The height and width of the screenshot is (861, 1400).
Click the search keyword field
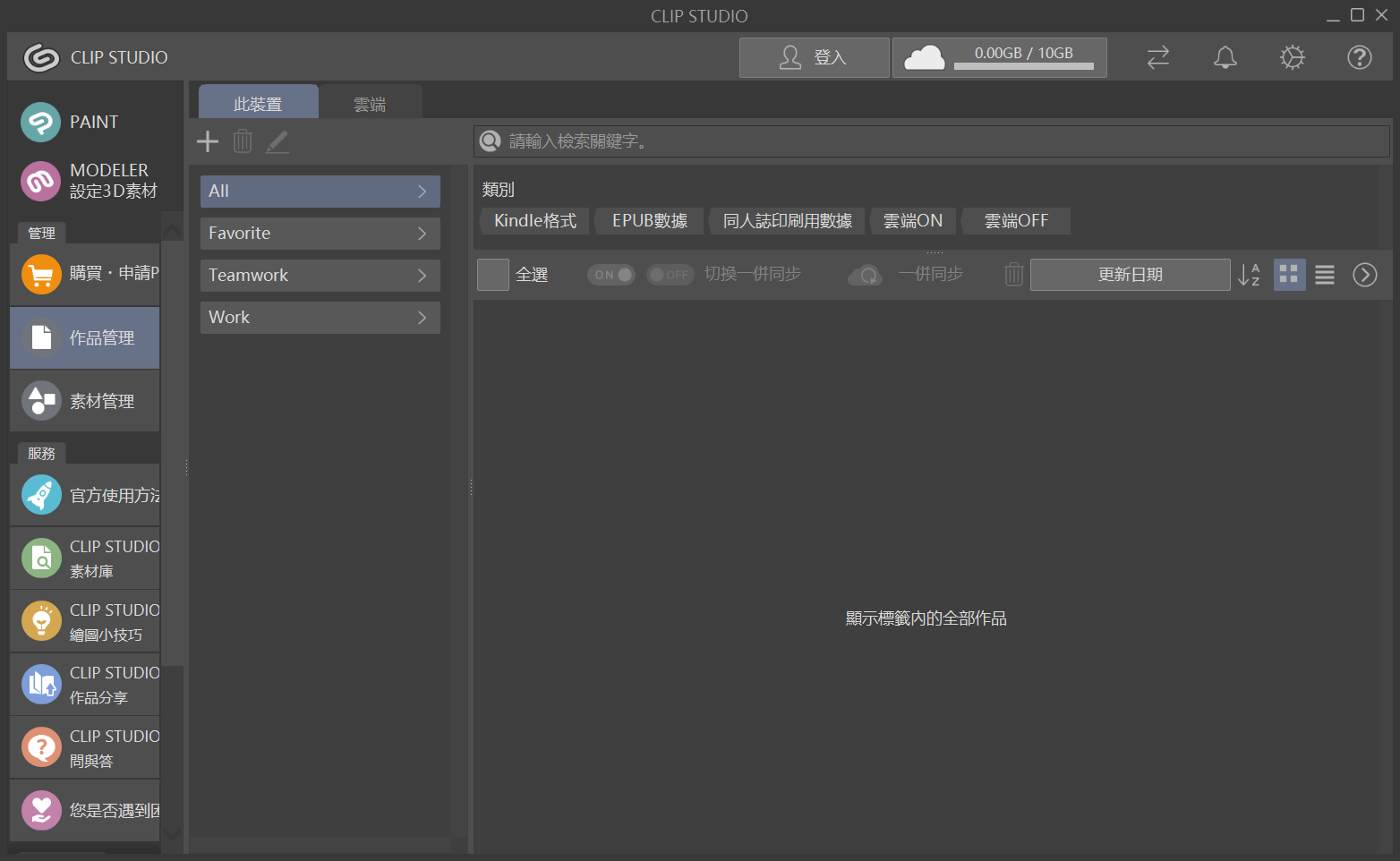(x=932, y=141)
